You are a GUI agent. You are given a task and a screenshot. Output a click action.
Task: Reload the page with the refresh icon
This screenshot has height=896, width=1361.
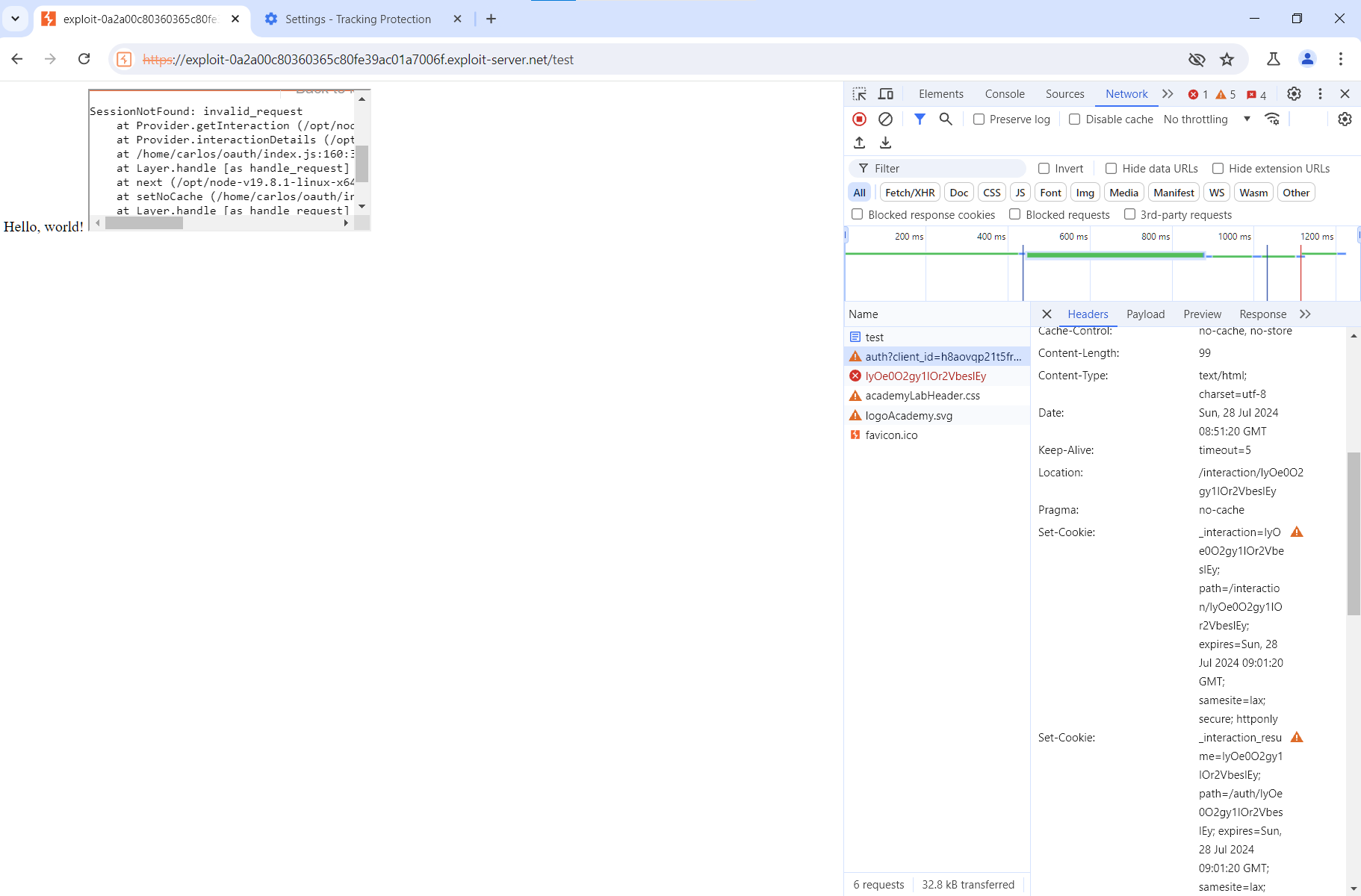(x=84, y=59)
